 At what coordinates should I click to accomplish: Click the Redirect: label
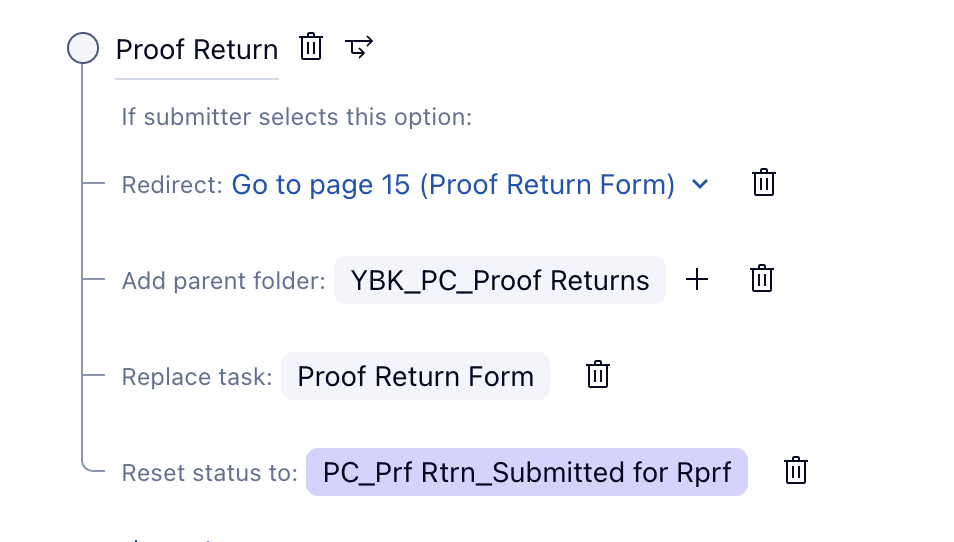click(172, 186)
